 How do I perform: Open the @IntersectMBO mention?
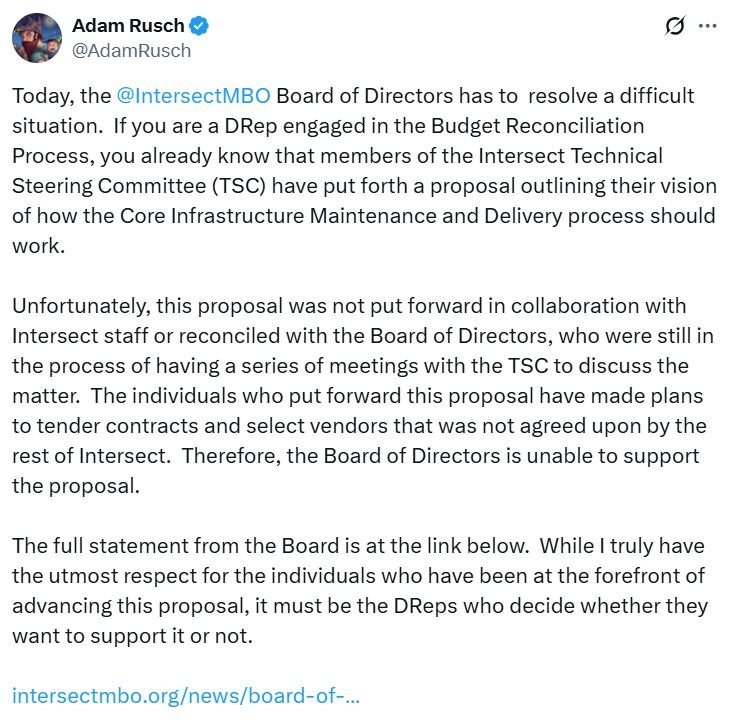pos(194,97)
